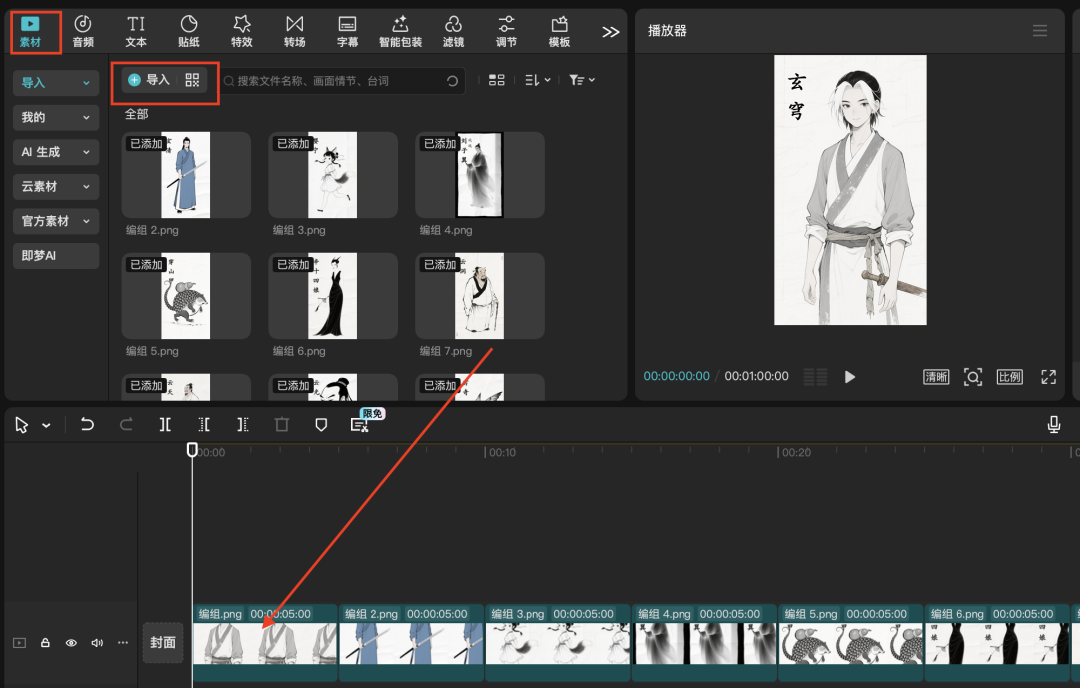
Task: Mute the track with the speaker icon
Action: tap(97, 643)
